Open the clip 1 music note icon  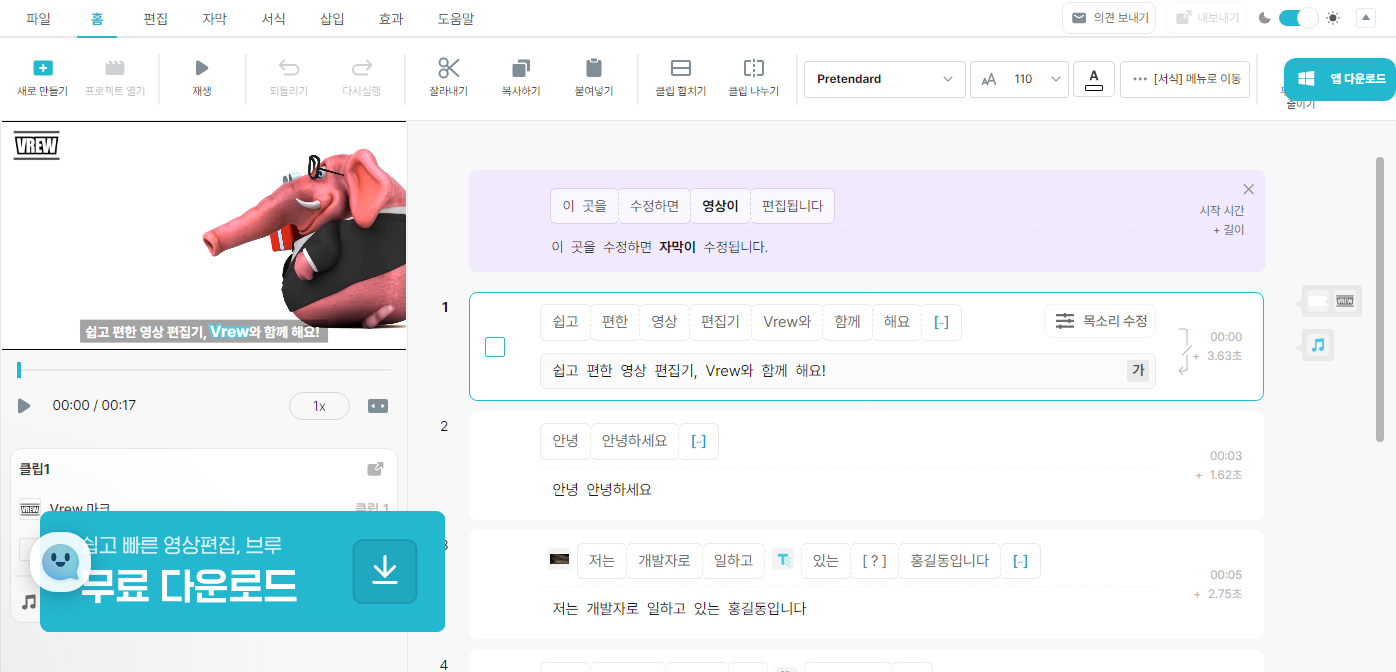[x=1318, y=345]
